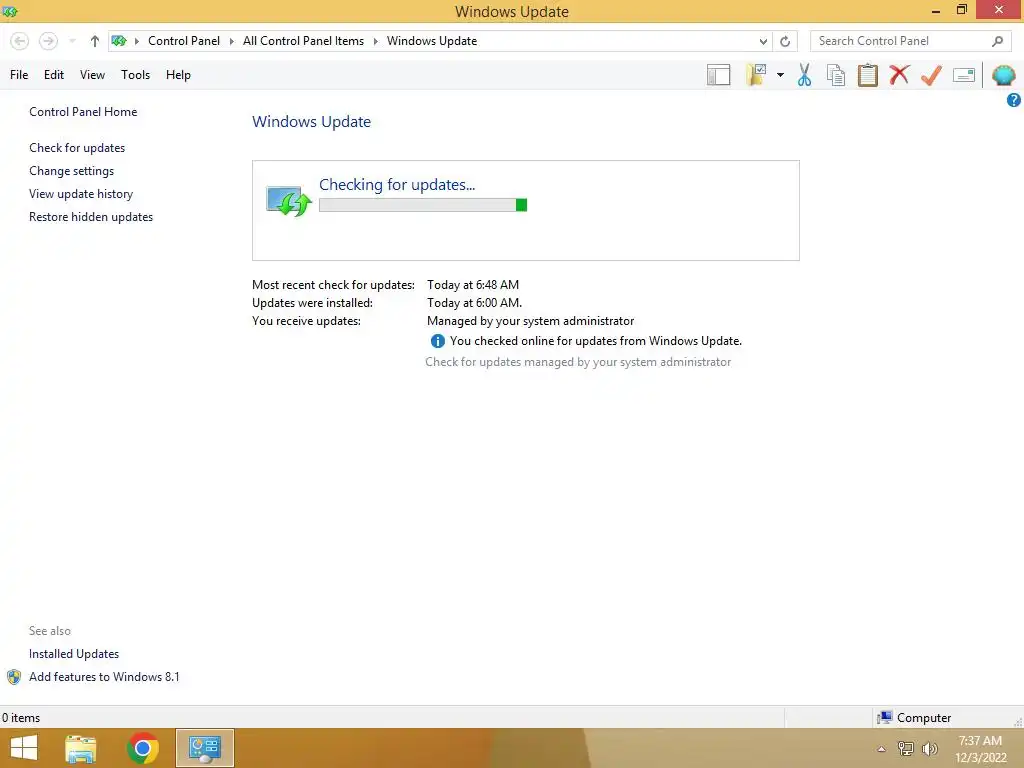Open Add features to Windows 8.1
The width and height of the screenshot is (1024, 768).
click(104, 677)
